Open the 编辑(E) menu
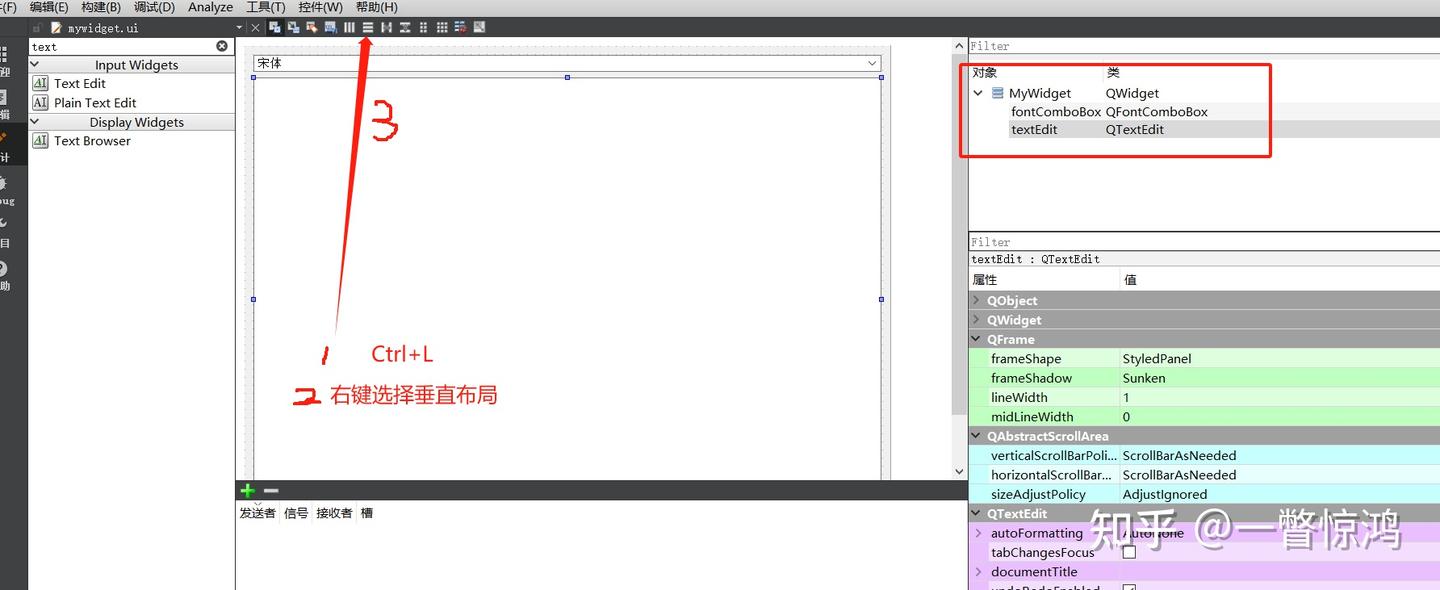 [49, 7]
